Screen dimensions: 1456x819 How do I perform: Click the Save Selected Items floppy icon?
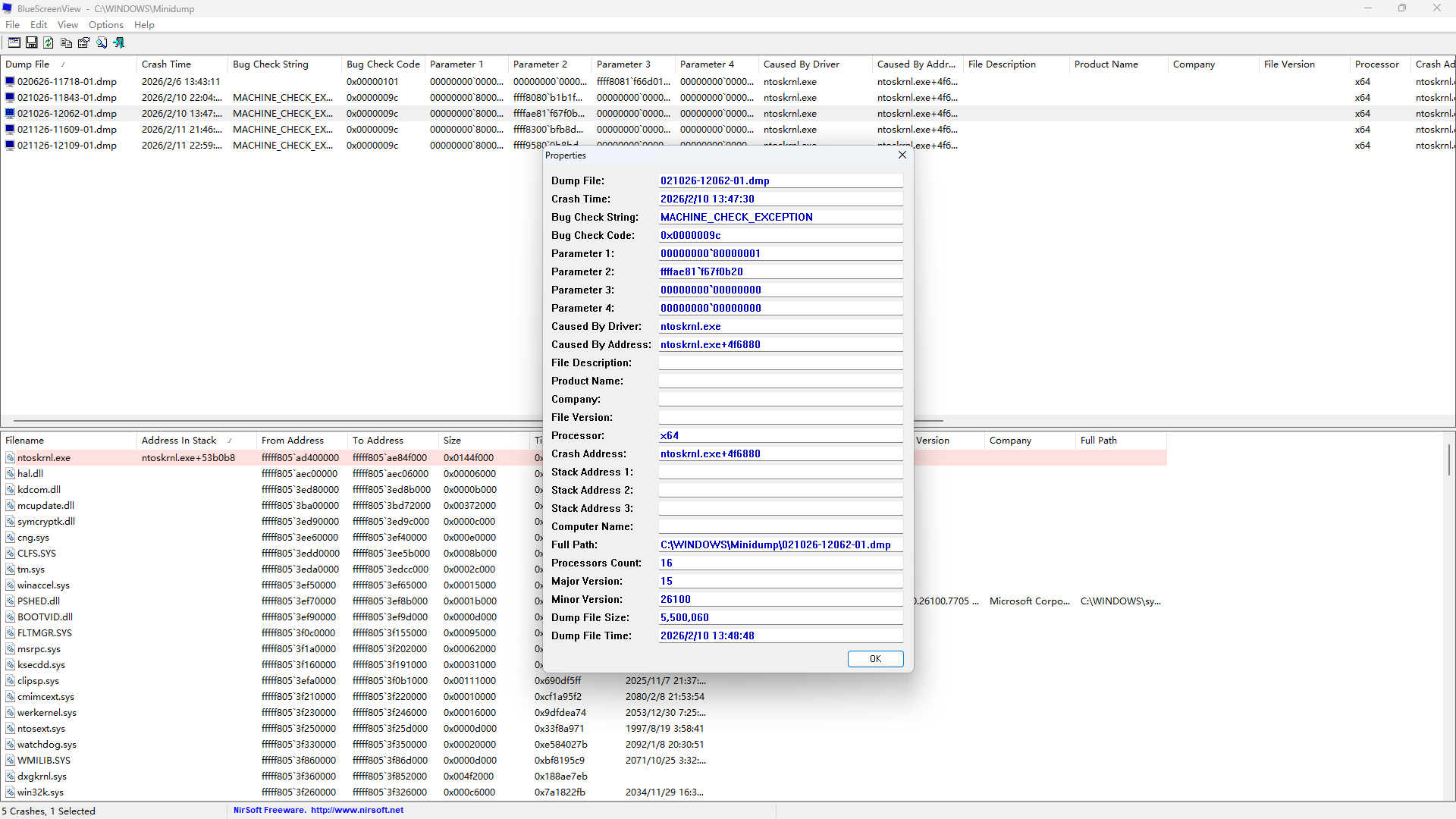32,42
